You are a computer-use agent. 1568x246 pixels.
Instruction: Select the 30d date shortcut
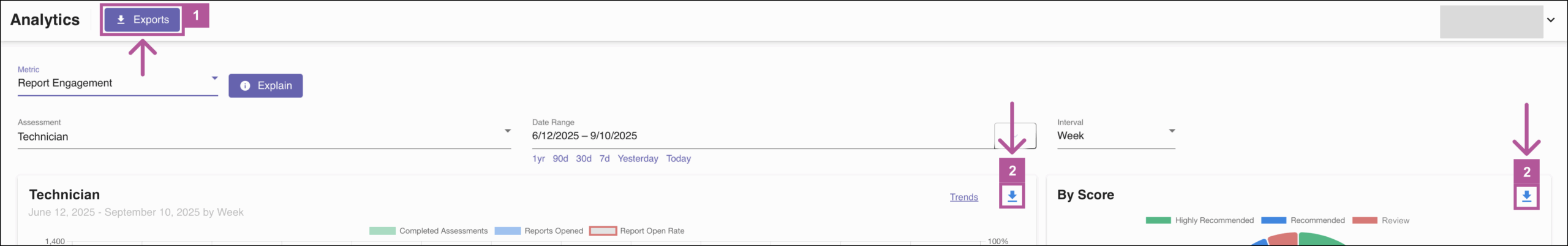(583, 158)
